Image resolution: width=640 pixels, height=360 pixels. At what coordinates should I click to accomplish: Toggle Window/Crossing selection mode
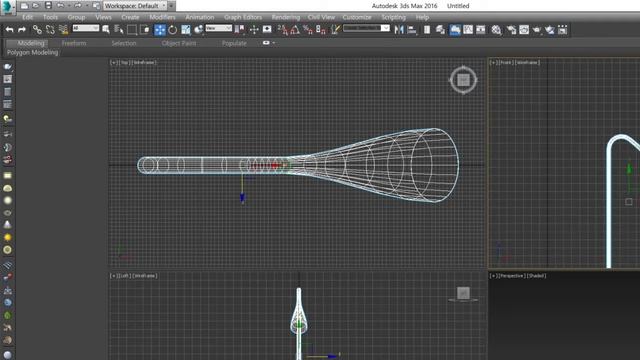tap(145, 29)
